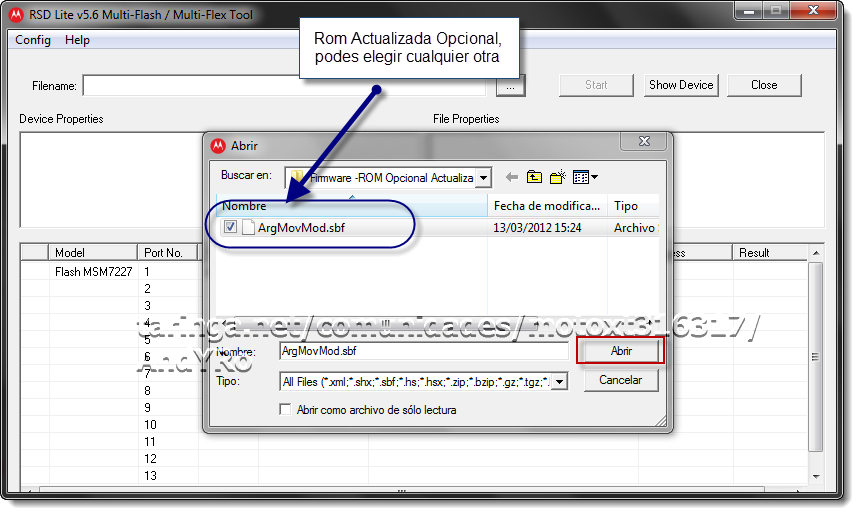This screenshot has width=859, height=515.
Task: Click the Close button in RSD Lite
Action: pos(764,85)
